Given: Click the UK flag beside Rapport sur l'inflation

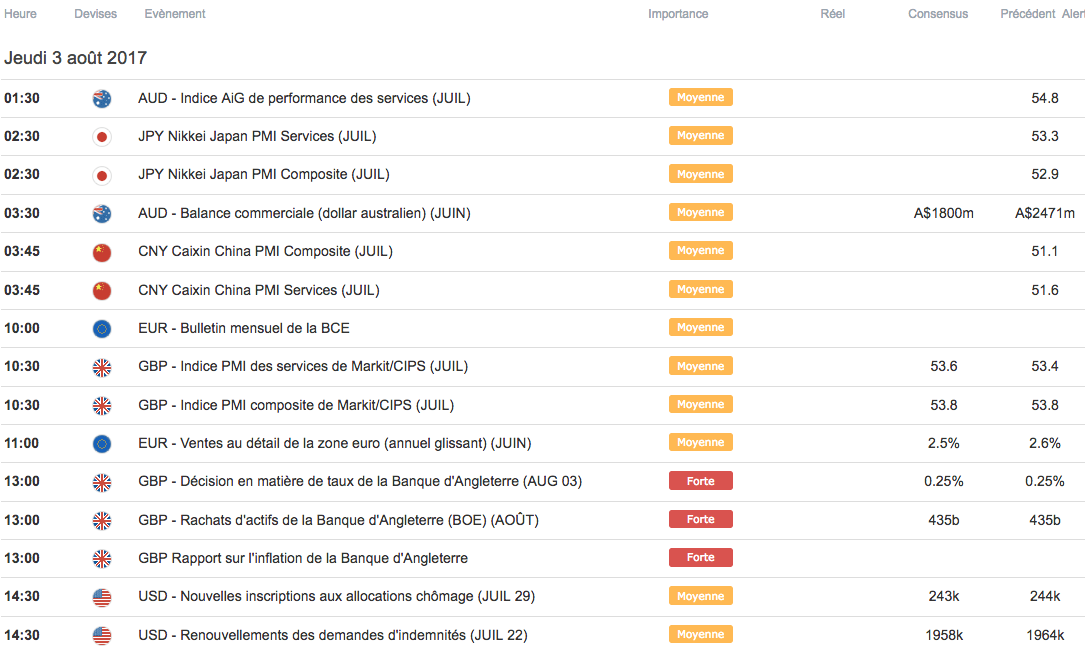Looking at the screenshot, I should (x=101, y=559).
